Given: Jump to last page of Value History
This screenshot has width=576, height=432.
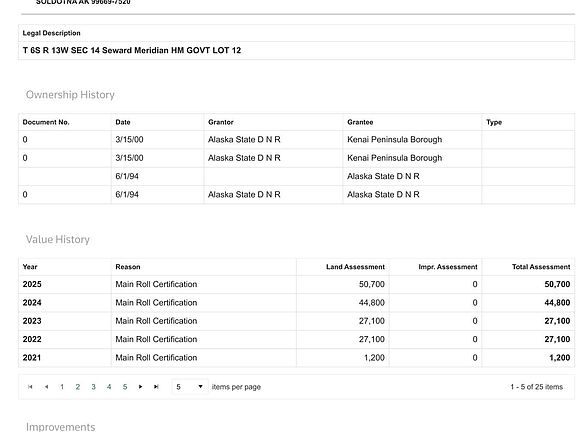Looking at the screenshot, I should pyautogui.click(x=156, y=387).
